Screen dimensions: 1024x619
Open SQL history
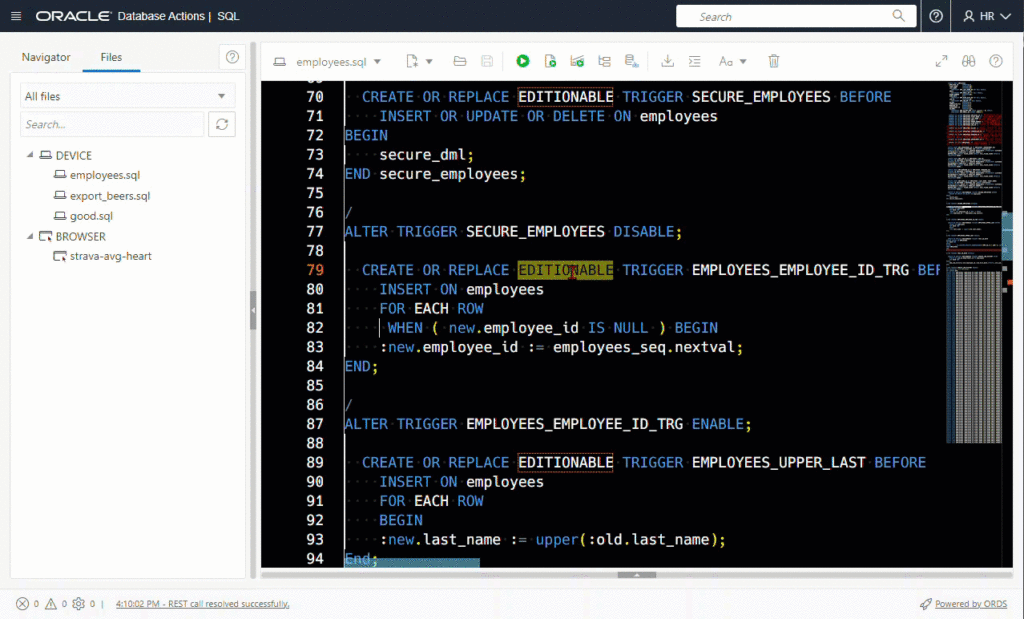(x=631, y=61)
